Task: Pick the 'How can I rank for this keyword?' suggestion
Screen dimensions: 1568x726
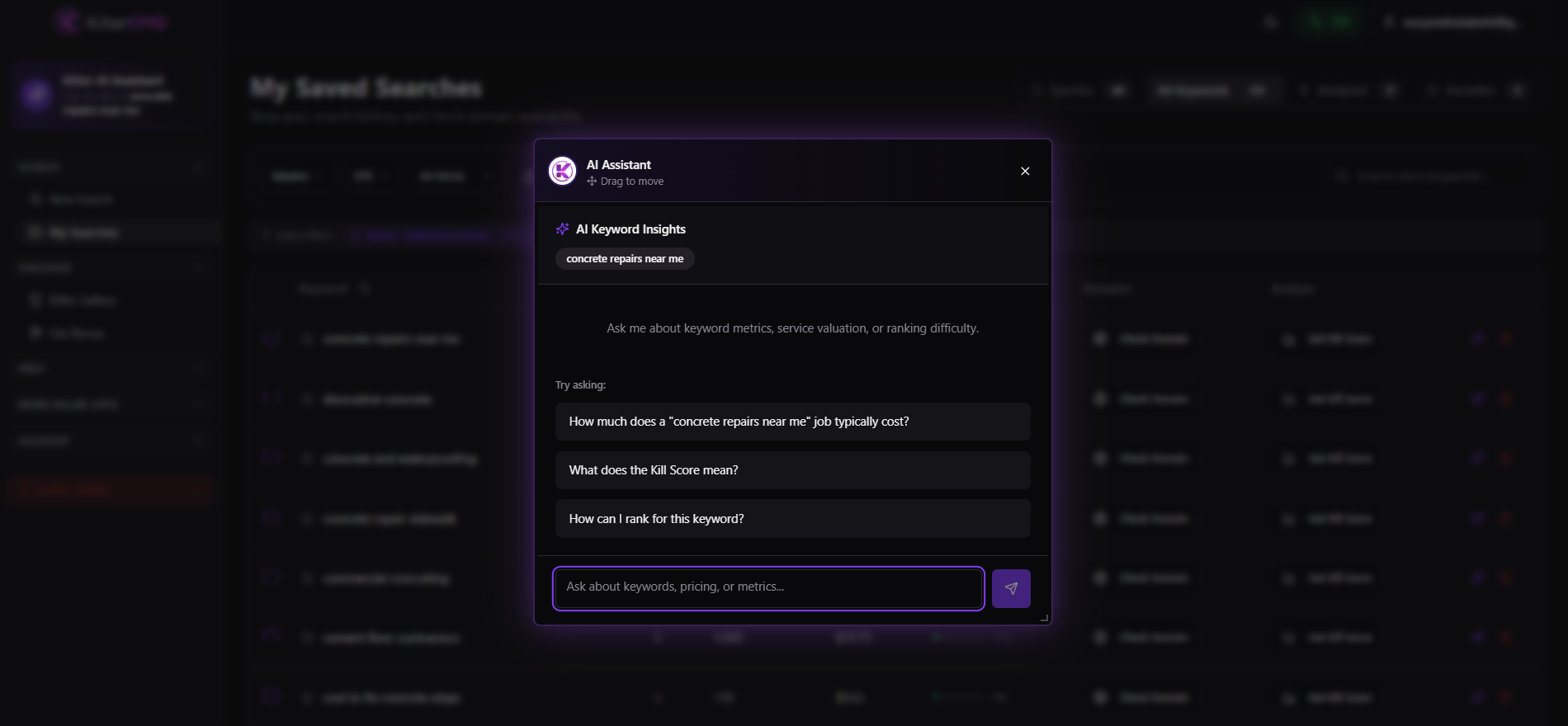Action: tap(792, 519)
